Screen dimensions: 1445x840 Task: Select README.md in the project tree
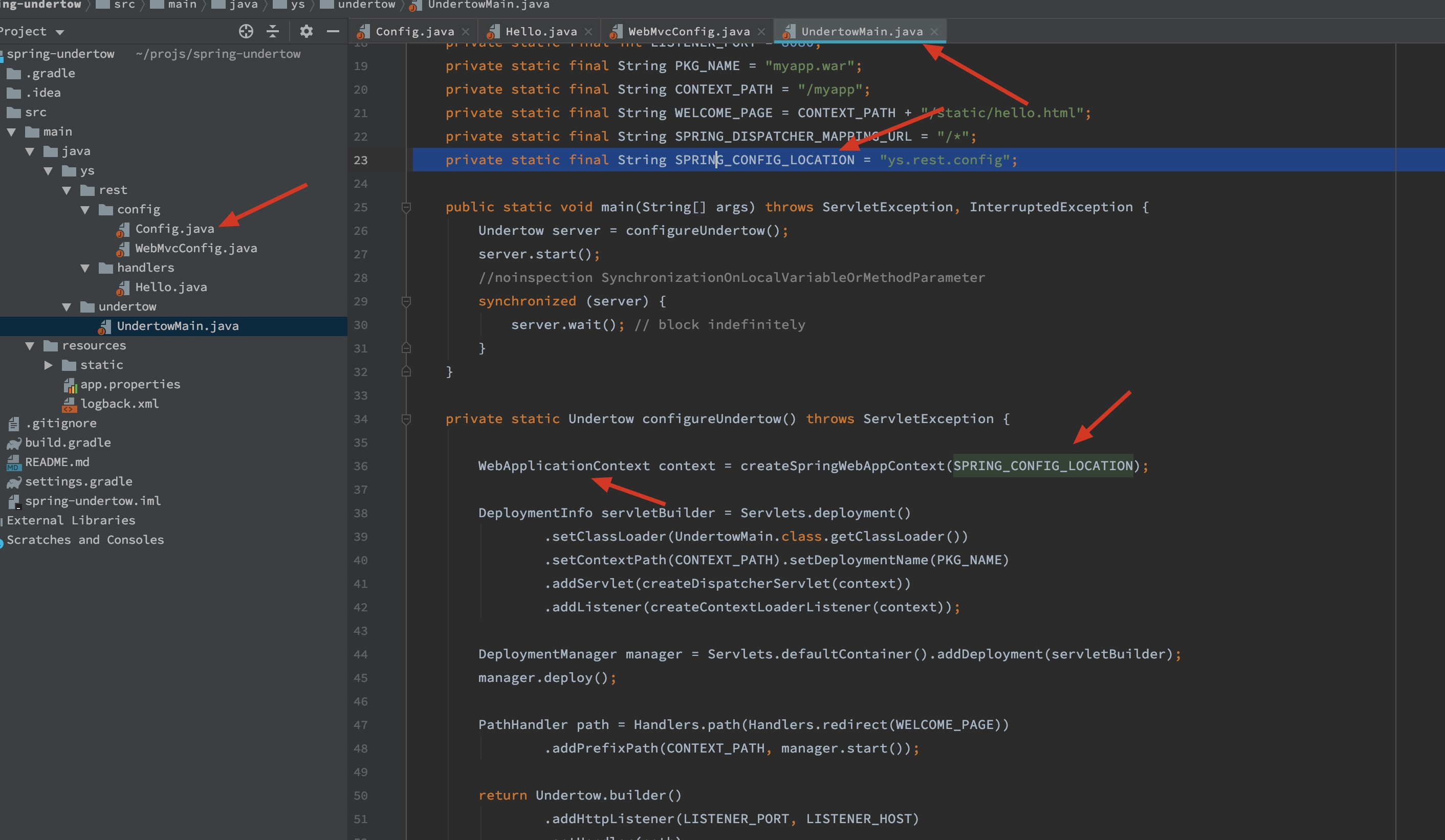point(57,462)
